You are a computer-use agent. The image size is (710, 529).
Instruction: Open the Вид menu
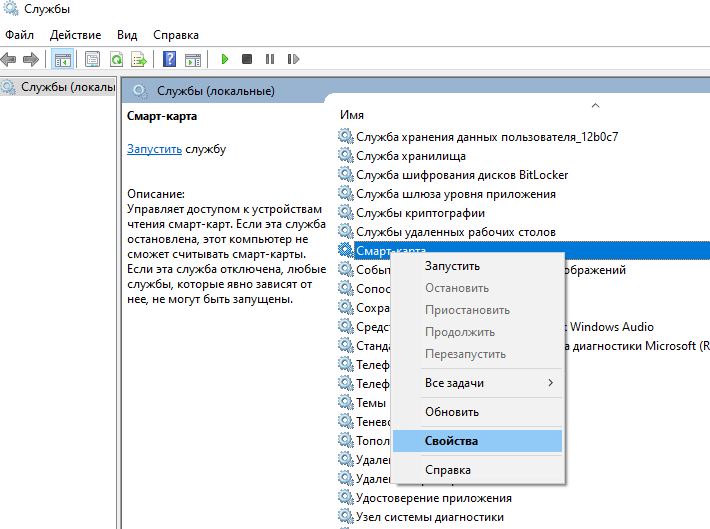pos(127,35)
